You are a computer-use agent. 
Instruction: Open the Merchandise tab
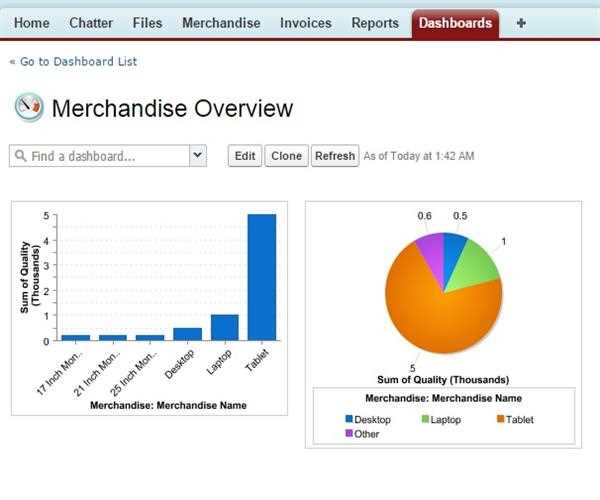[x=221, y=23]
